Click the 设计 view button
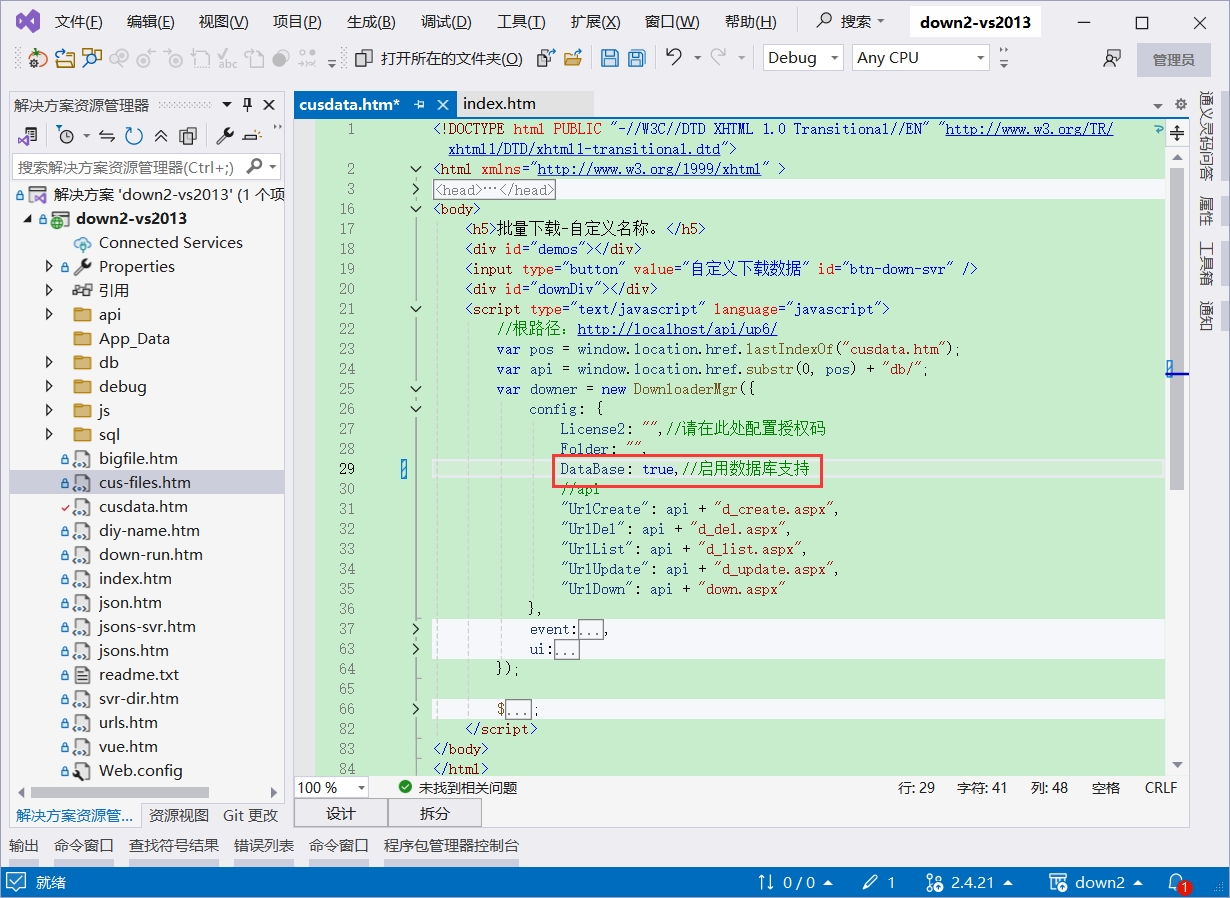1230x898 pixels. pyautogui.click(x=341, y=813)
